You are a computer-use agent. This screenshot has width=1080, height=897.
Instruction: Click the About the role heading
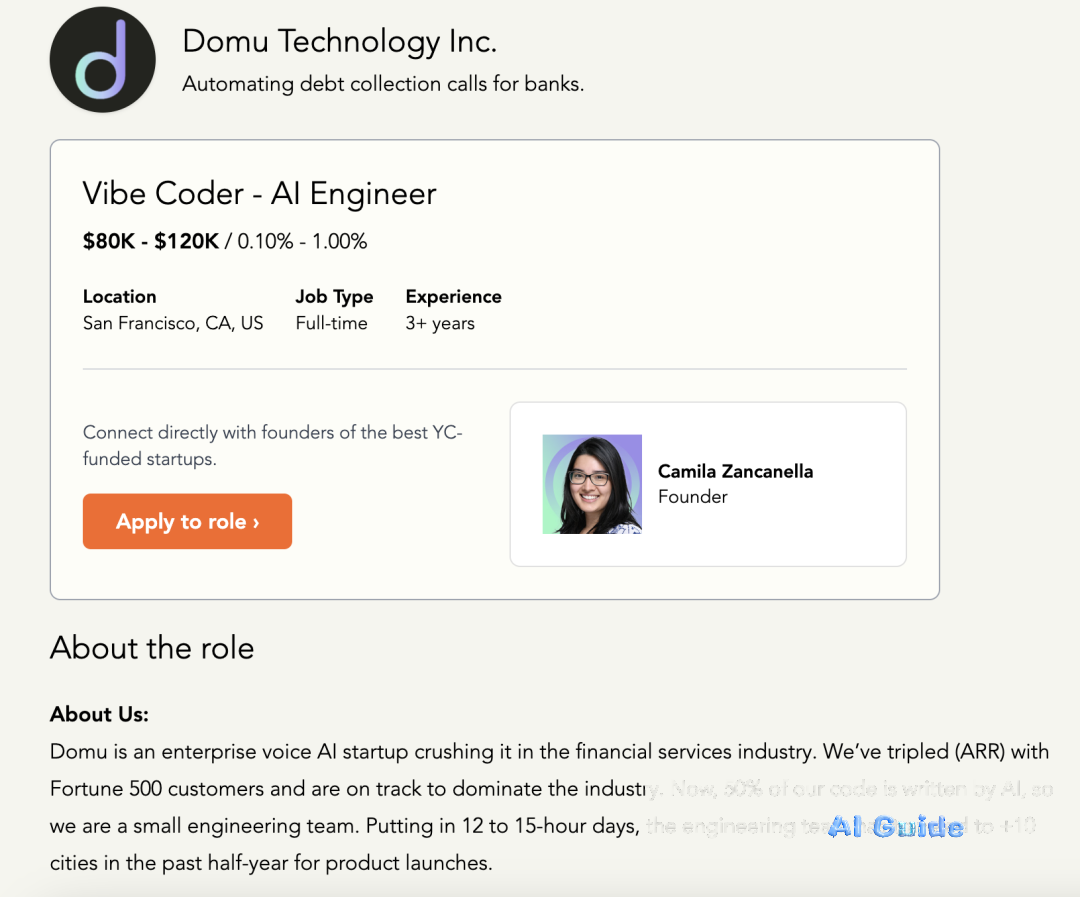click(152, 648)
